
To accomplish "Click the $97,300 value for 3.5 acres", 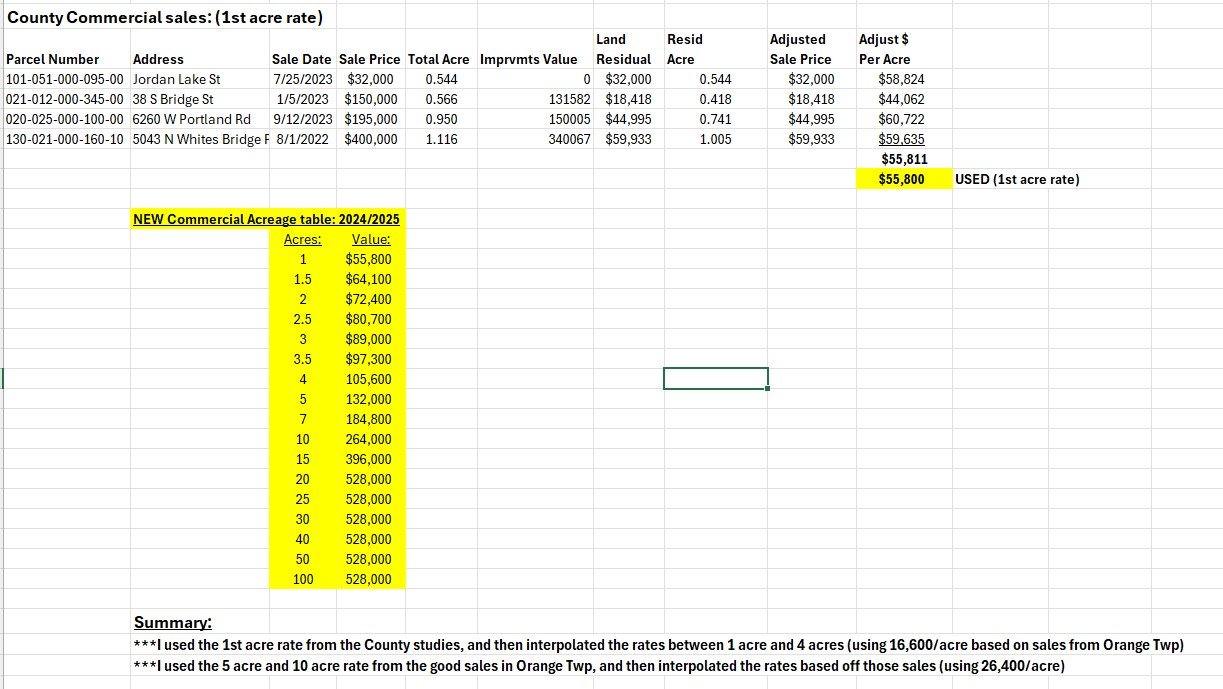I will click(368, 359).
